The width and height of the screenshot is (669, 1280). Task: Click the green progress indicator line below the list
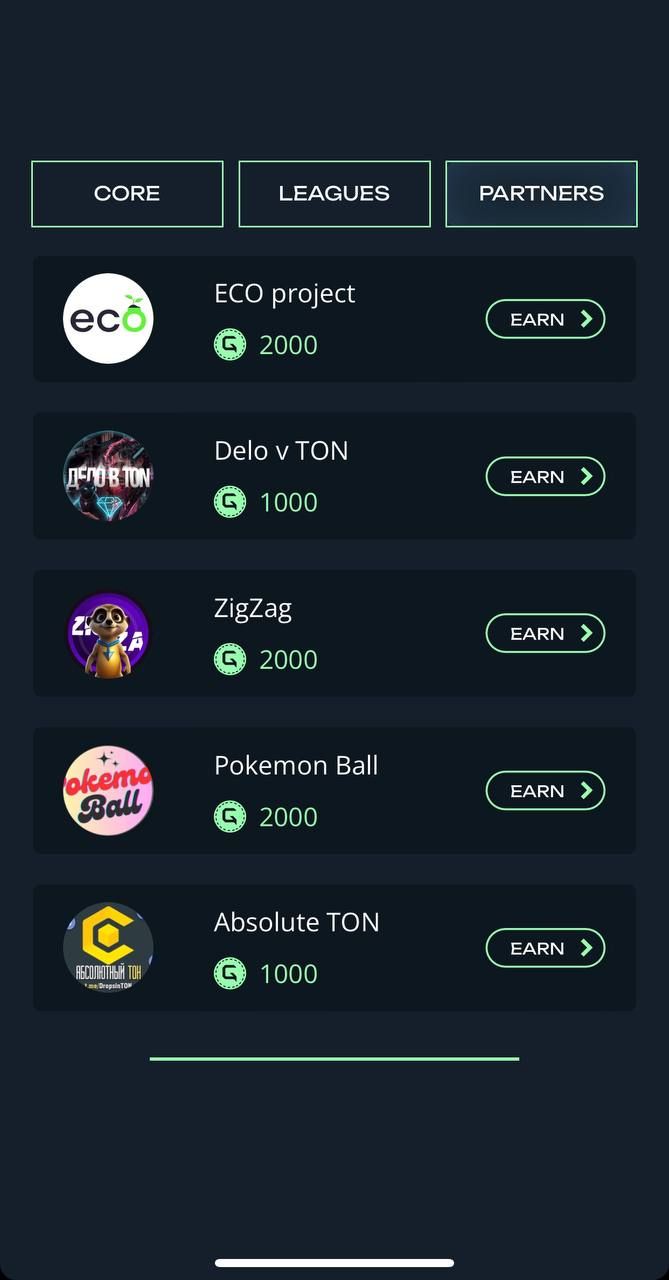[334, 1057]
